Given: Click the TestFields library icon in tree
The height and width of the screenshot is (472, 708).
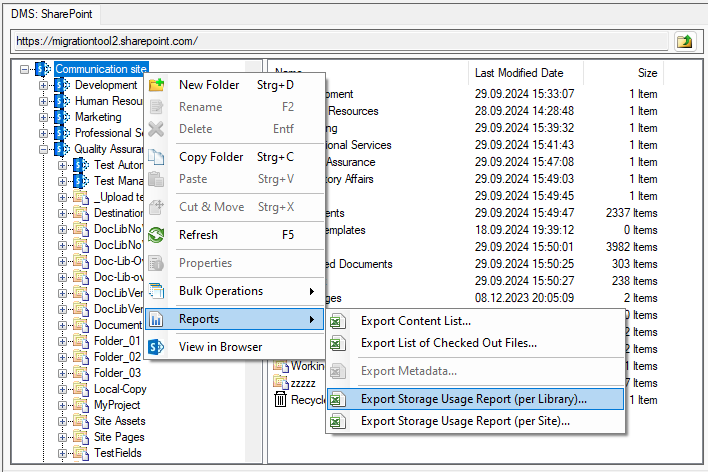Looking at the screenshot, I should tap(81, 453).
